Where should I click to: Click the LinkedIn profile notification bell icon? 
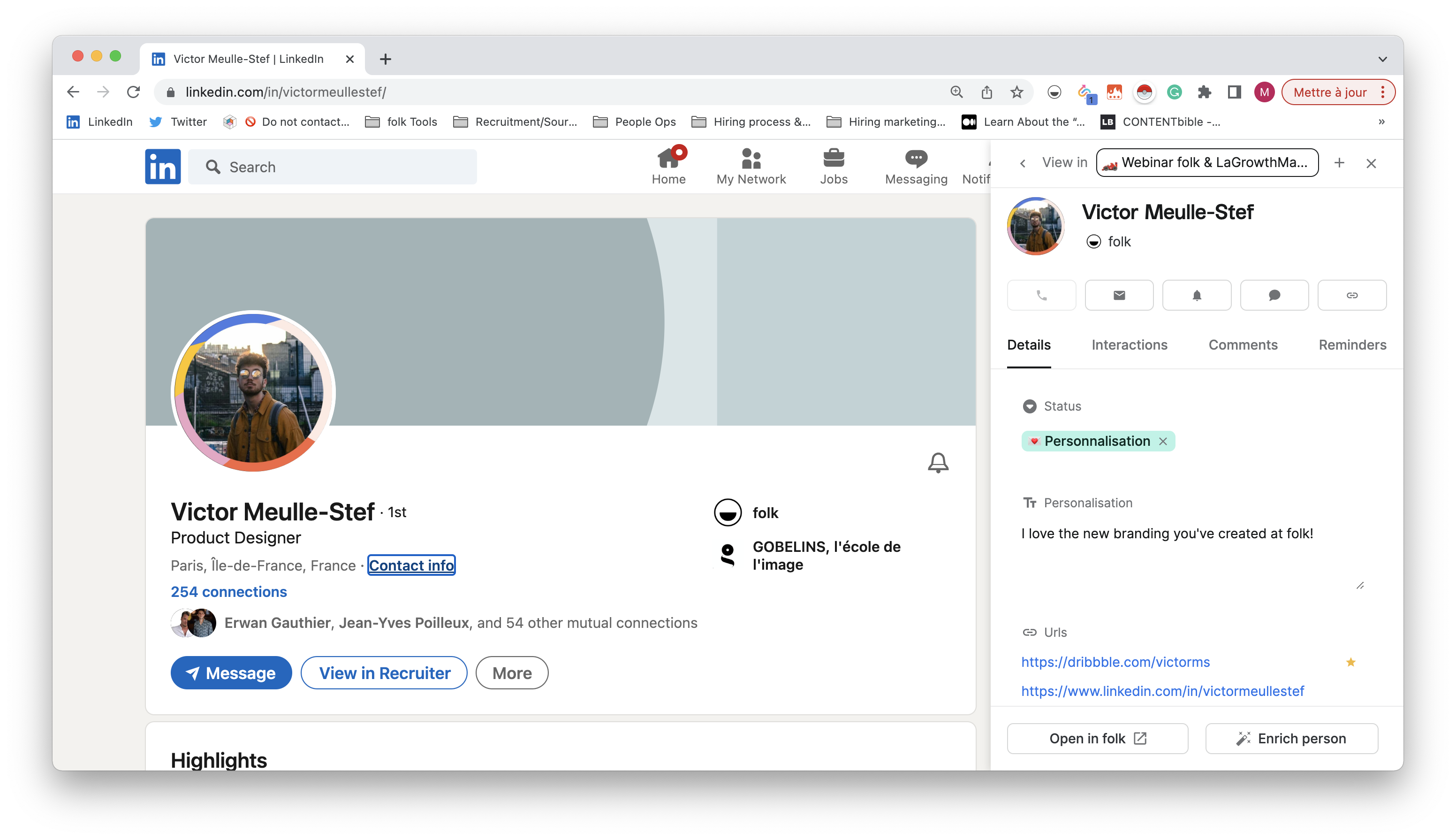point(938,462)
